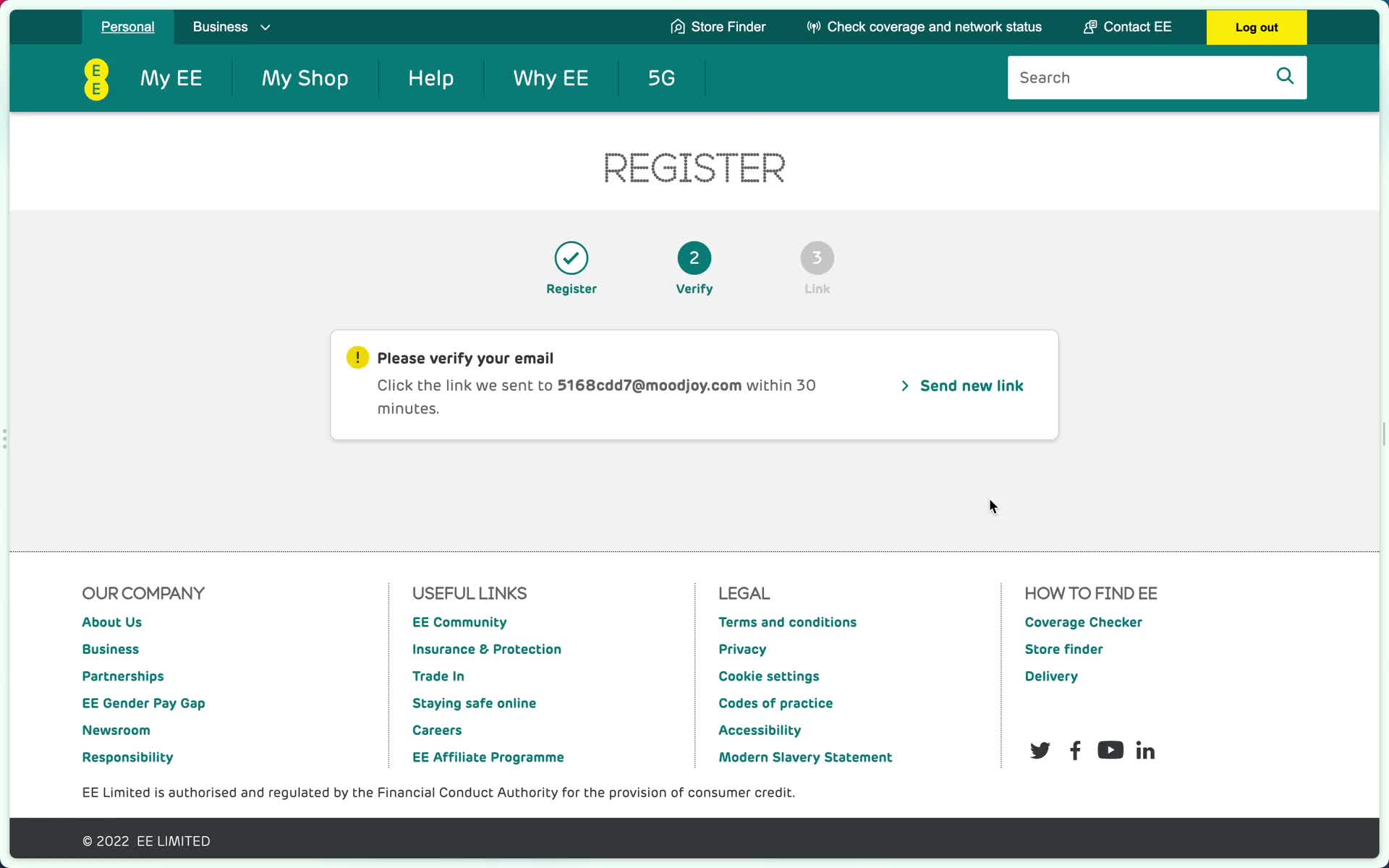Select the Personal tab

click(x=127, y=27)
